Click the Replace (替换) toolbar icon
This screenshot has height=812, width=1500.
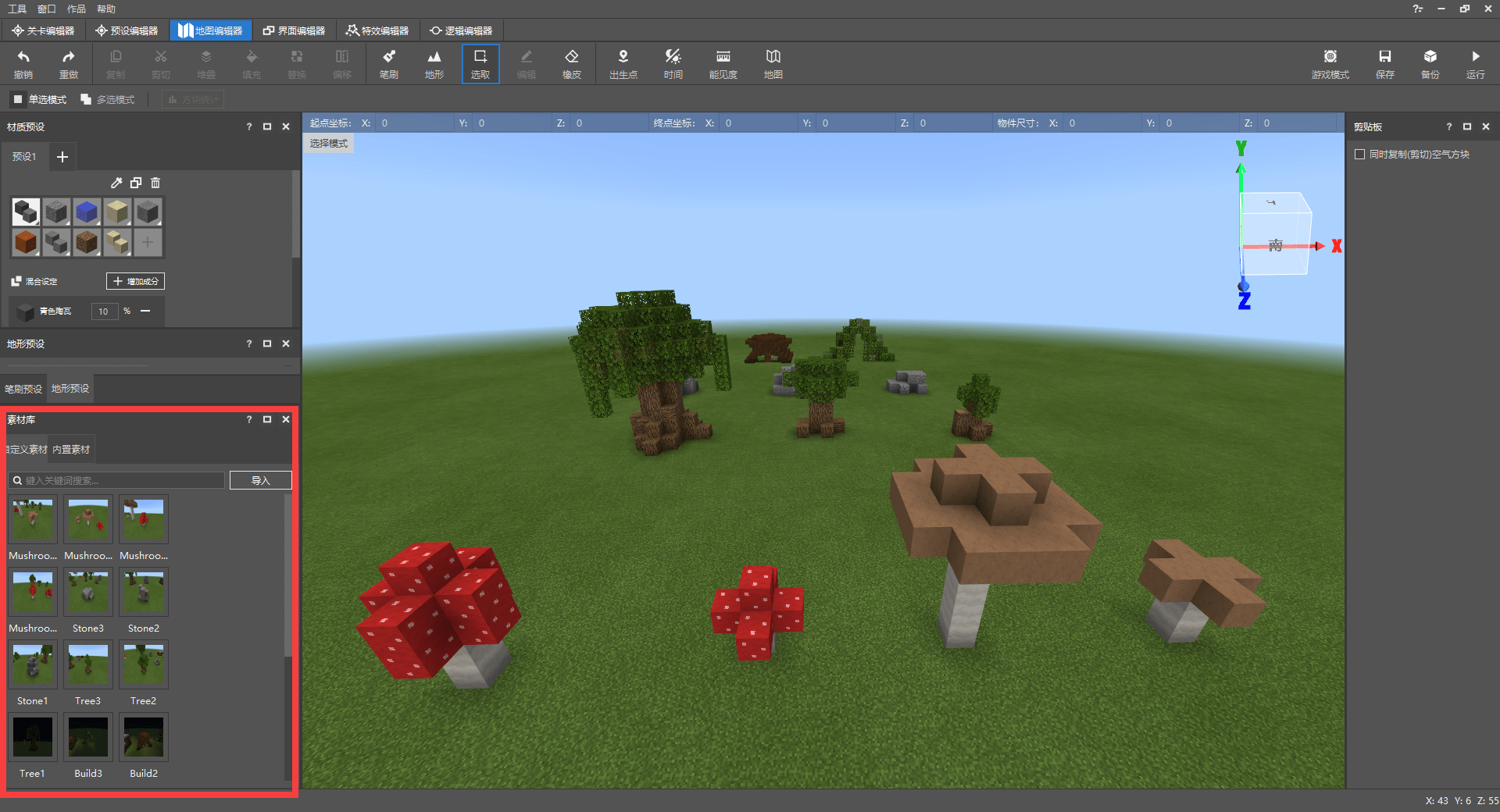297,64
